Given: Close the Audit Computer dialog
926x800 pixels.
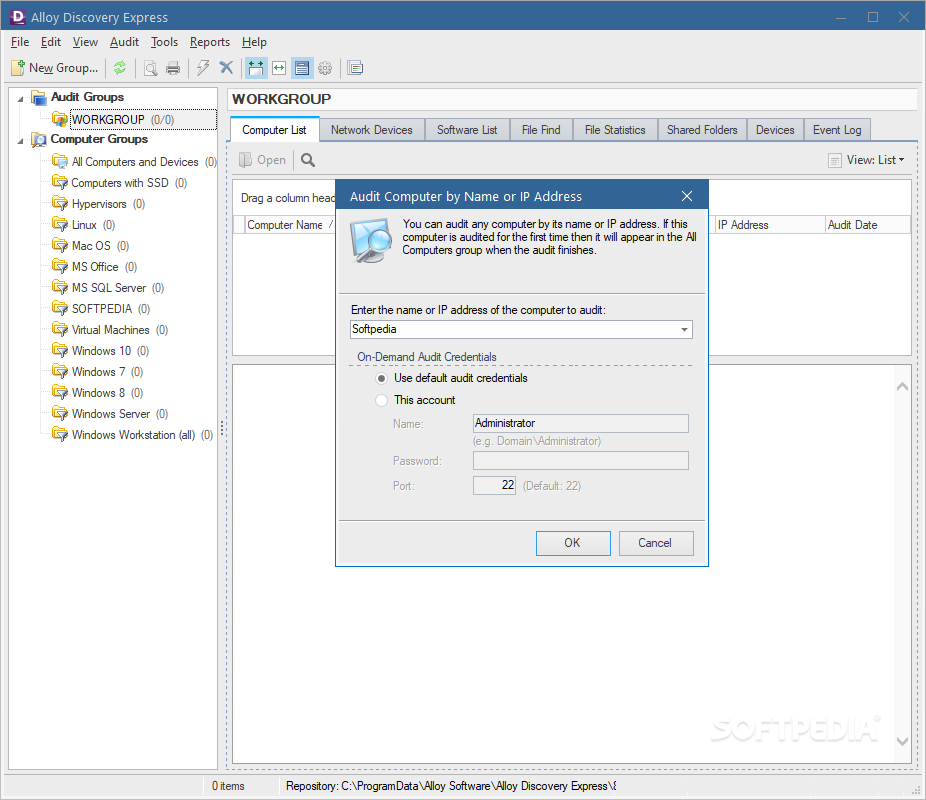Looking at the screenshot, I should click(687, 196).
